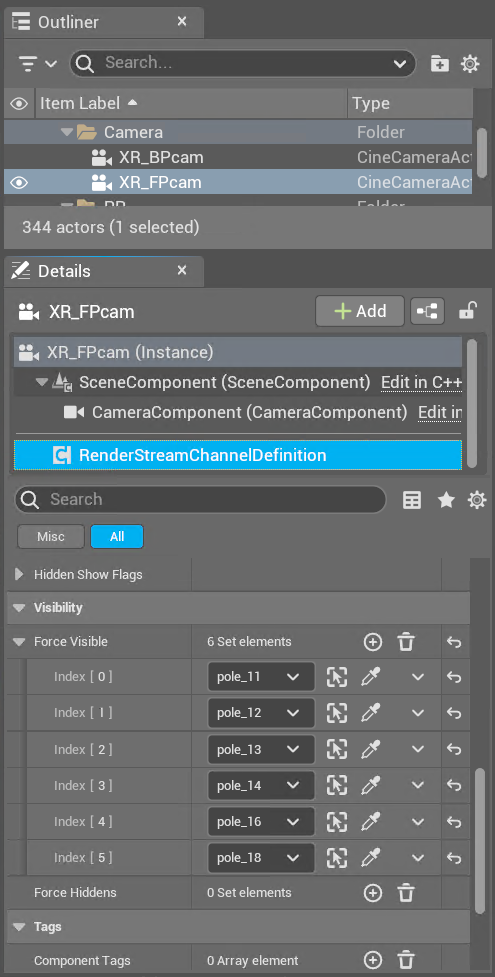Viewport: 495px width, 977px height.
Task: Open the pole_12 actor dropdown
Action: (x=261, y=713)
